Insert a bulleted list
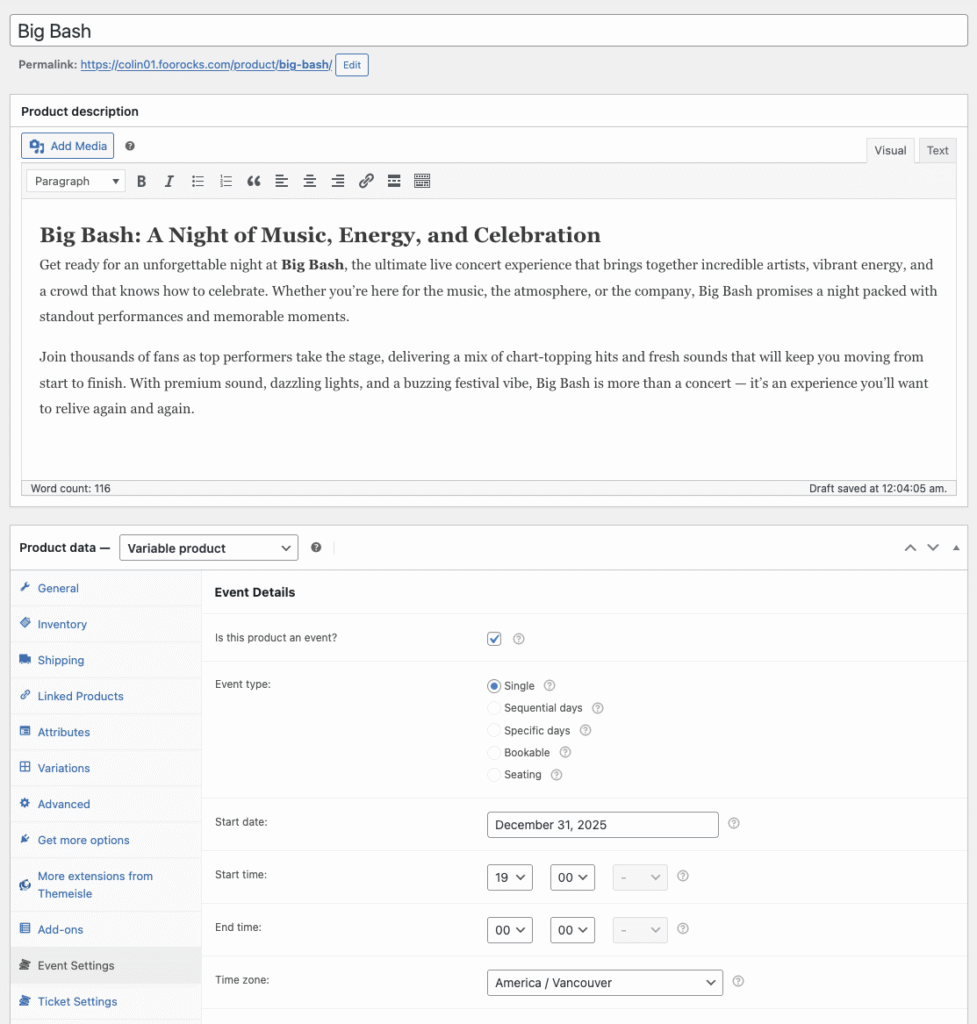Screen dimensions: 977x1024 point(197,181)
